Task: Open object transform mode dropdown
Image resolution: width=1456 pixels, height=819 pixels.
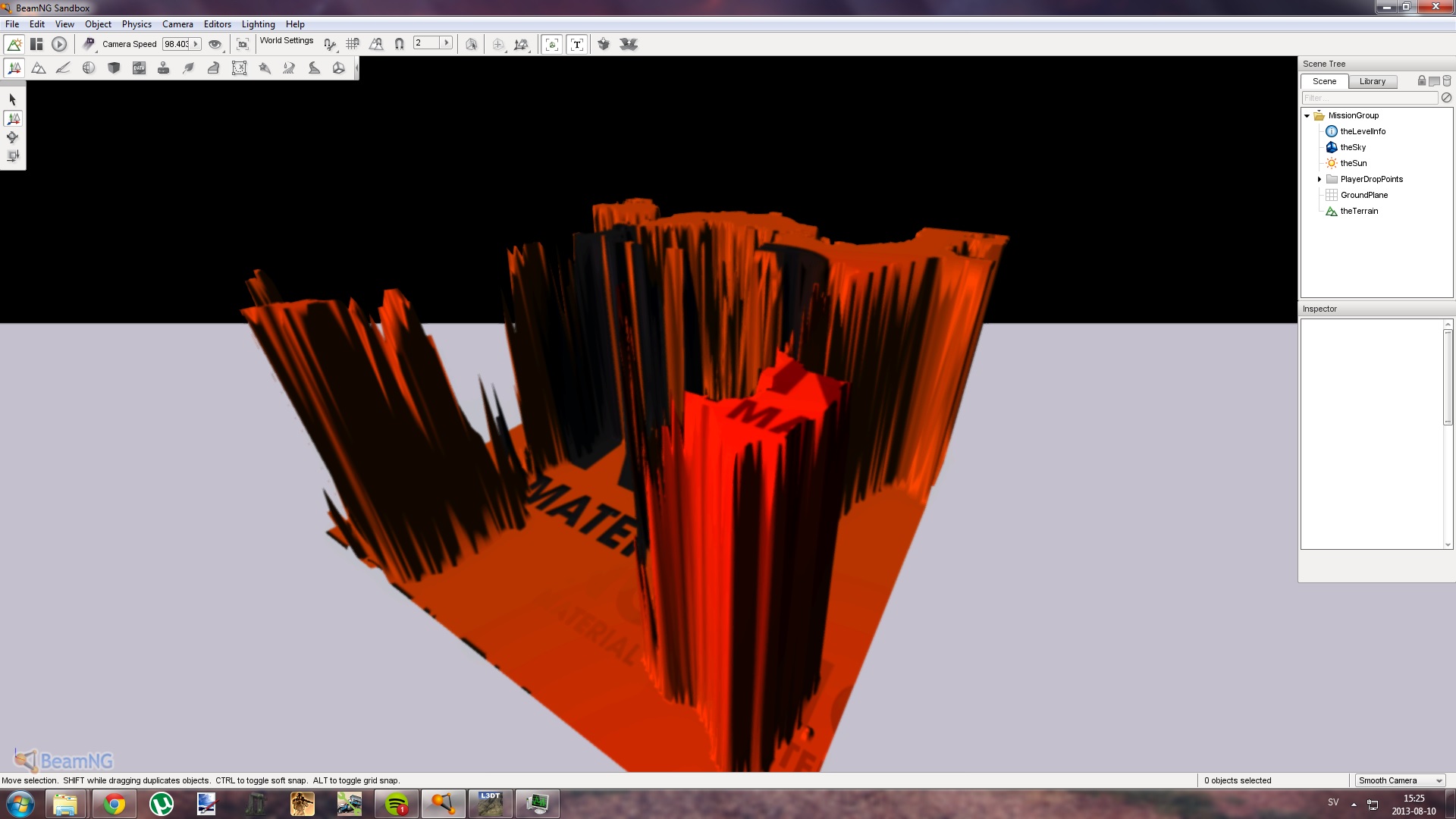Action: [521, 44]
